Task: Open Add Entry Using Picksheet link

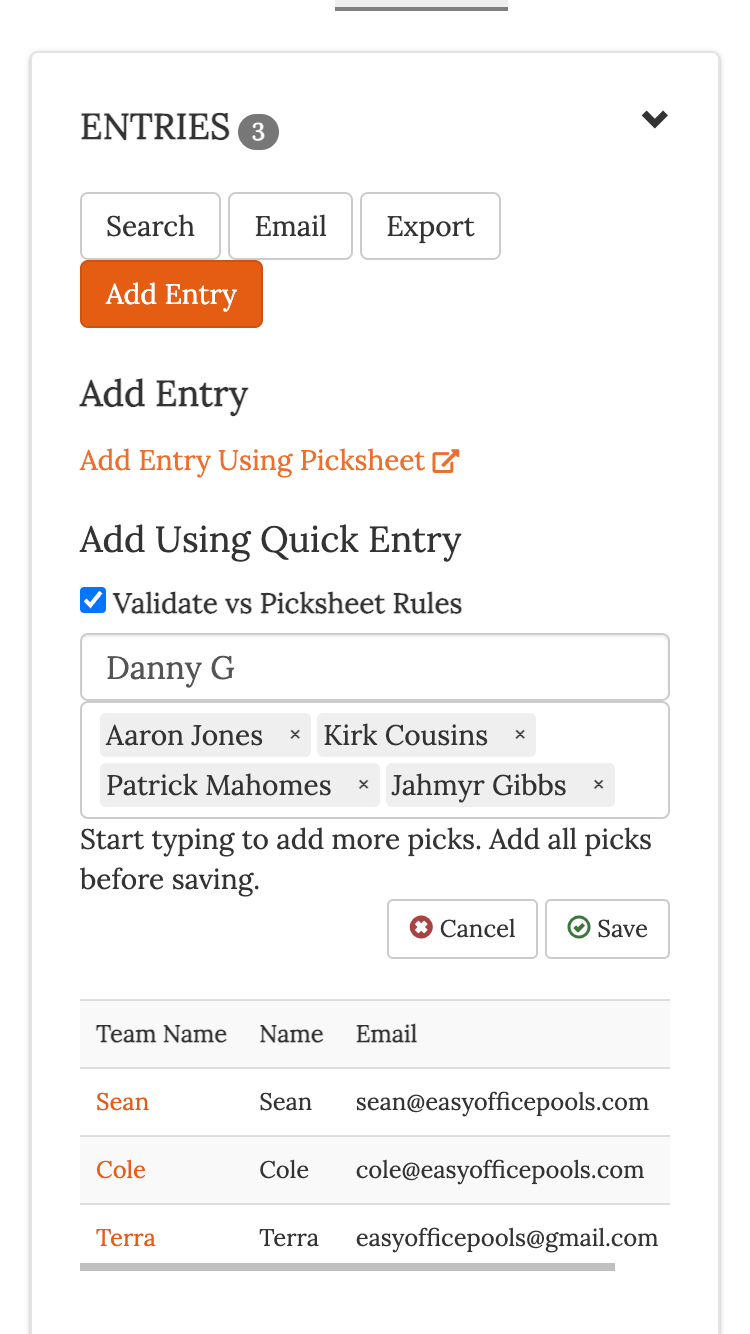Action: pyautogui.click(x=252, y=460)
